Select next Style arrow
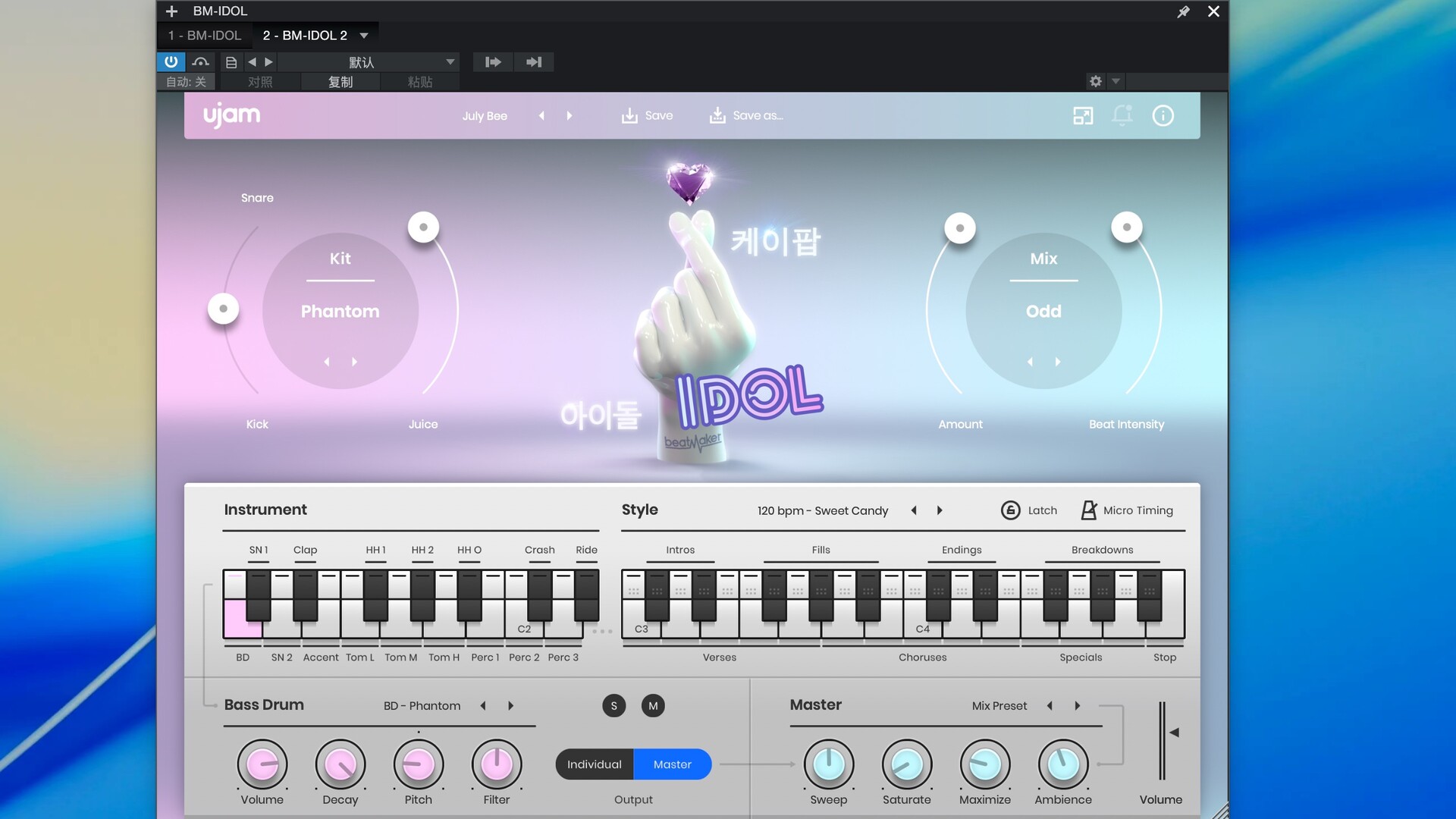Screen dimensions: 1456x819 [940, 511]
